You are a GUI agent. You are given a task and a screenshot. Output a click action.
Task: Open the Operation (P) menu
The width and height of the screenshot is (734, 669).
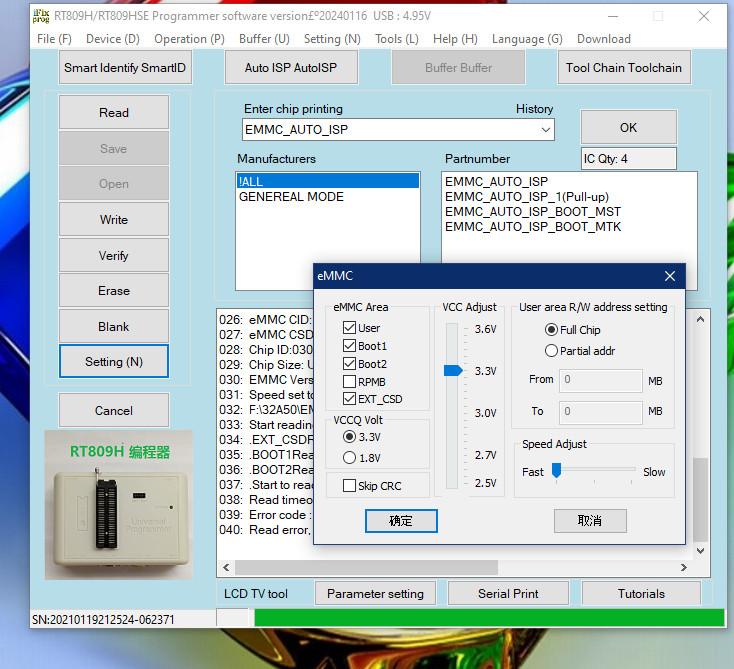pos(189,39)
